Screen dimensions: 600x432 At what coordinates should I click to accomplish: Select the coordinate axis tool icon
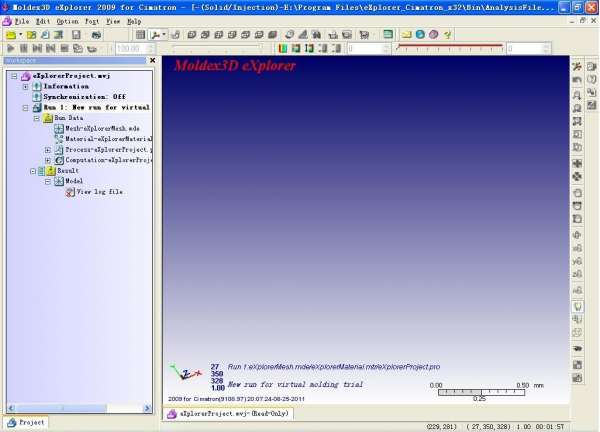click(155, 35)
